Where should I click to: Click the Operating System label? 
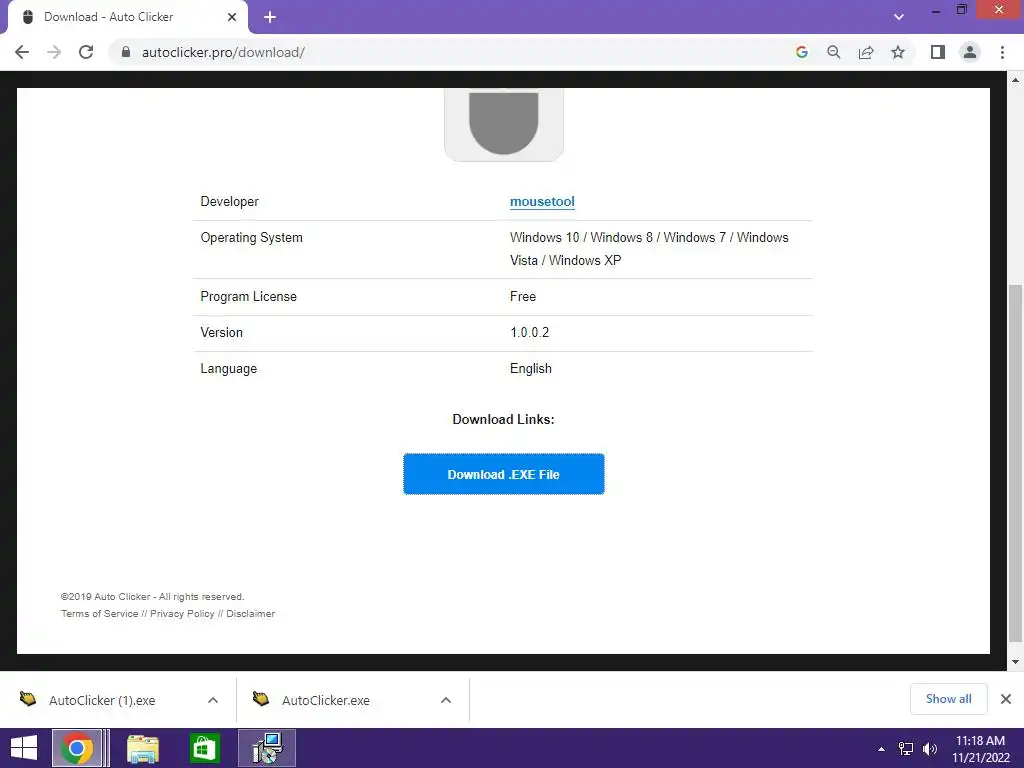click(x=251, y=238)
